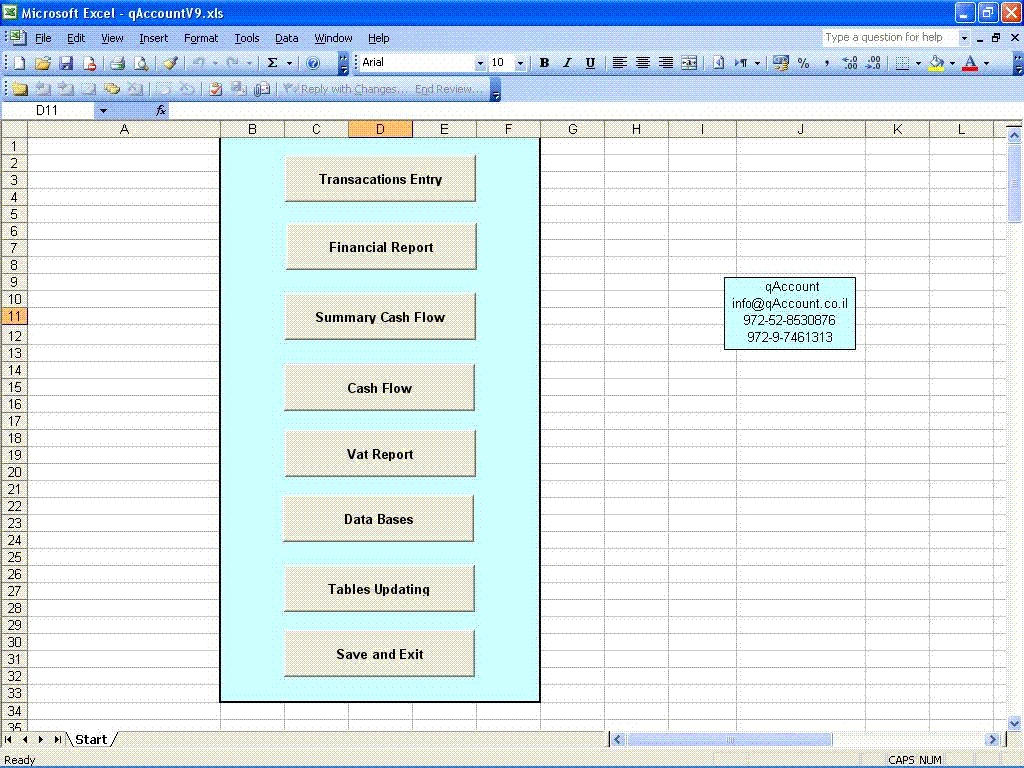Click the AutoSum sigma icon
This screenshot has width=1024, height=768.
click(272, 63)
